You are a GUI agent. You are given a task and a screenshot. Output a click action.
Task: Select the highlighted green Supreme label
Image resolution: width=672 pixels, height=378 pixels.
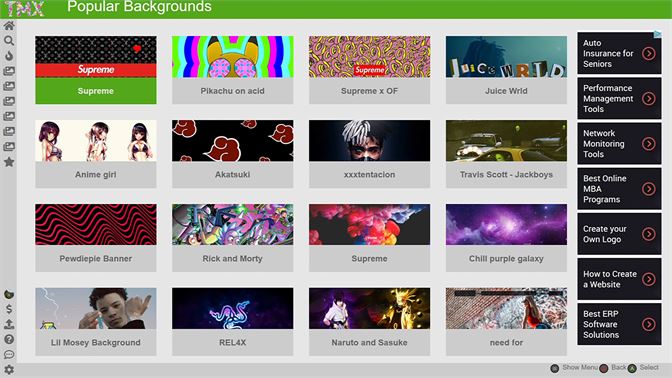point(96,91)
